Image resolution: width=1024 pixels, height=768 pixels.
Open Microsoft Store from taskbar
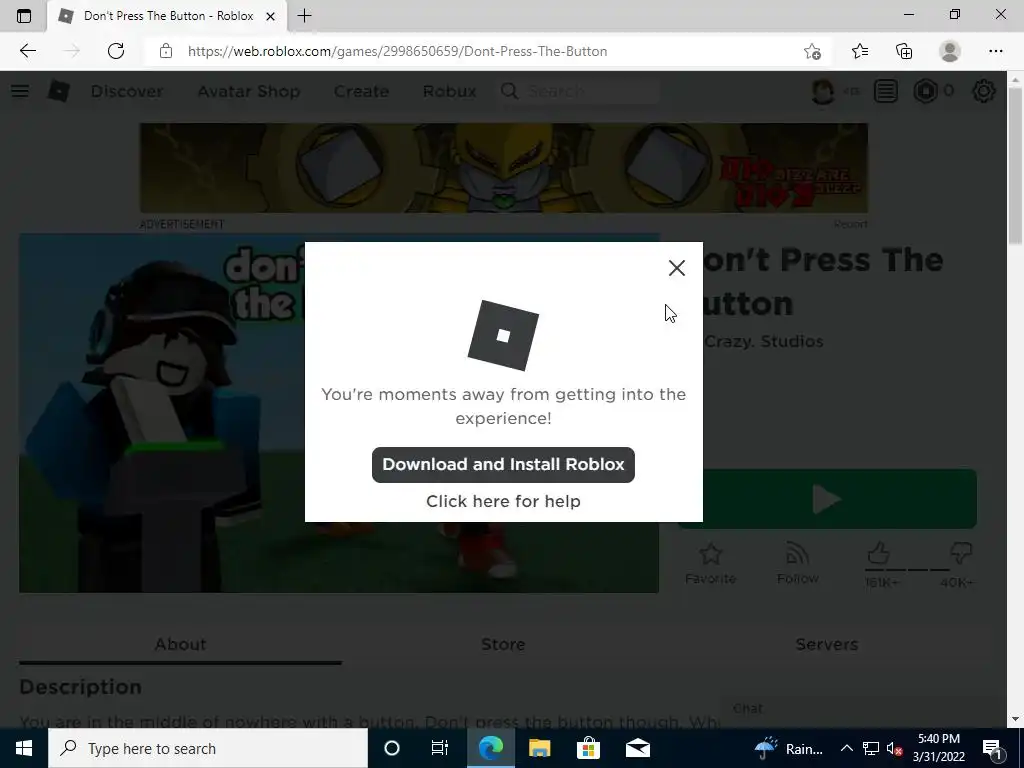pyautogui.click(x=588, y=748)
